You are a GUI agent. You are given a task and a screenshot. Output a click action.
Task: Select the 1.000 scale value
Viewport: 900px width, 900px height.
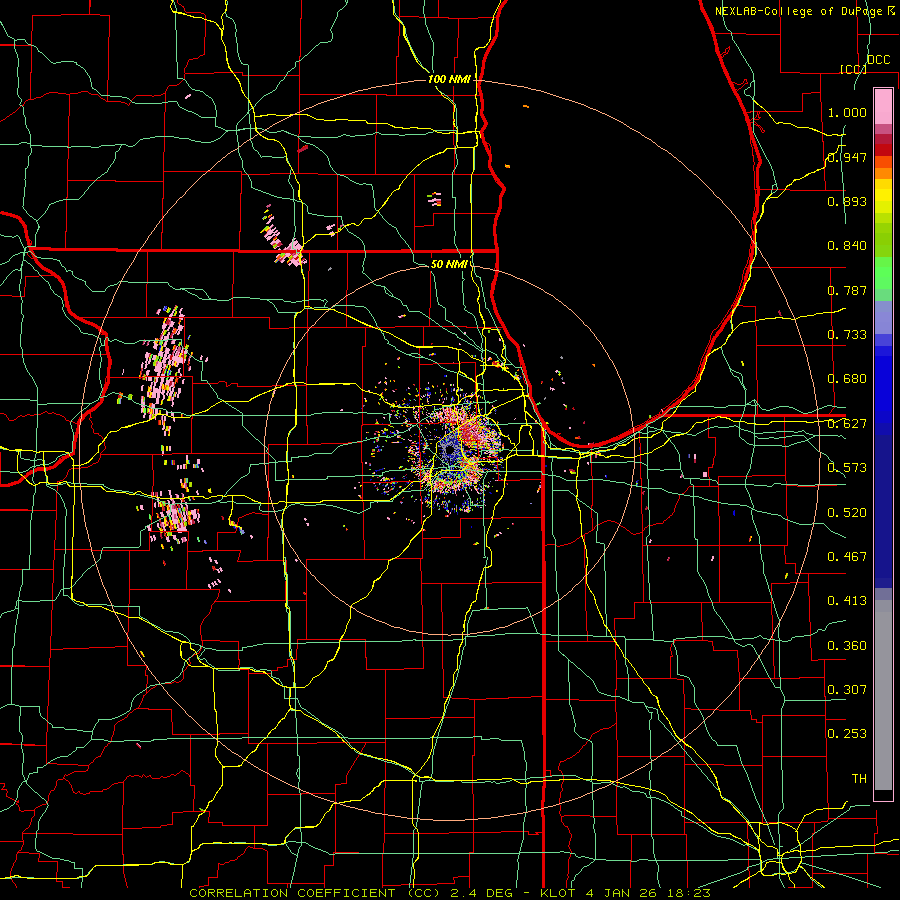(847, 112)
